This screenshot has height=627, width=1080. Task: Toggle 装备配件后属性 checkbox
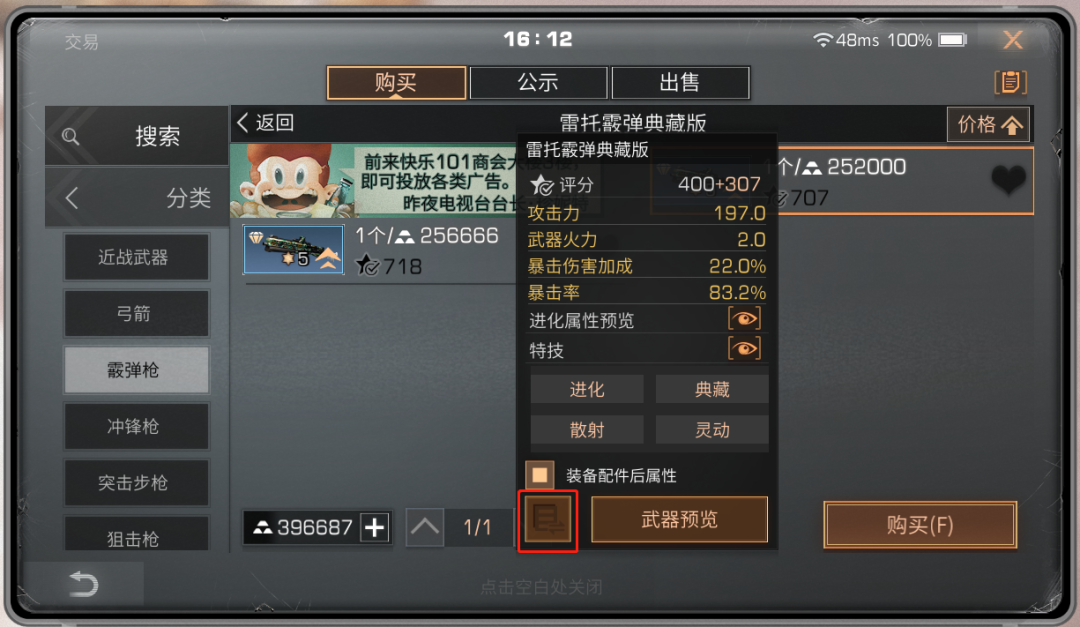[x=540, y=475]
